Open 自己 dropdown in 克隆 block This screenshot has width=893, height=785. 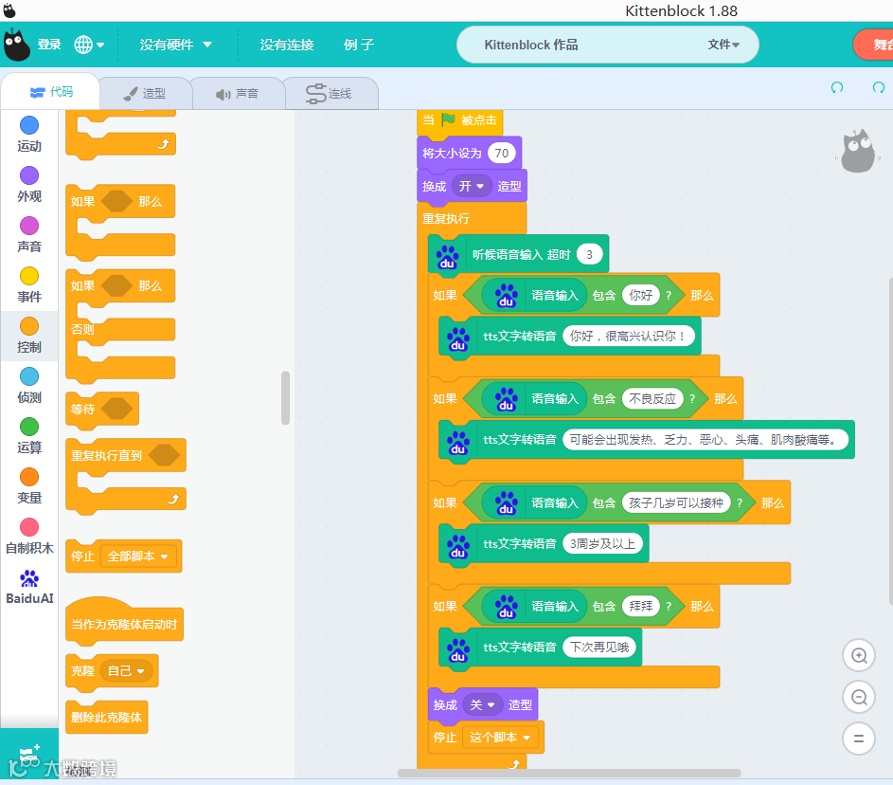[126, 671]
